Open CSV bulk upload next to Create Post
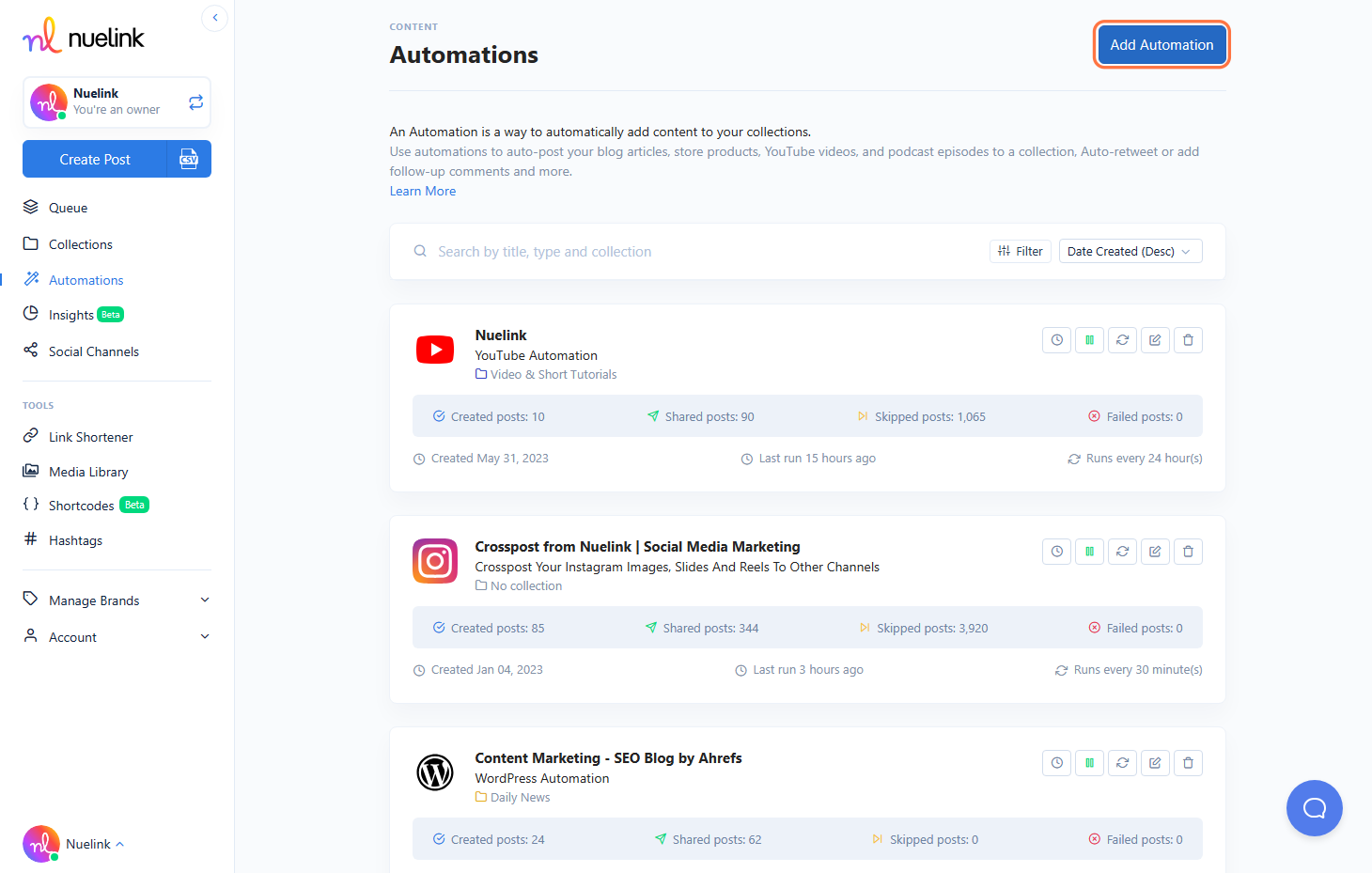The image size is (1372, 873). 189,159
